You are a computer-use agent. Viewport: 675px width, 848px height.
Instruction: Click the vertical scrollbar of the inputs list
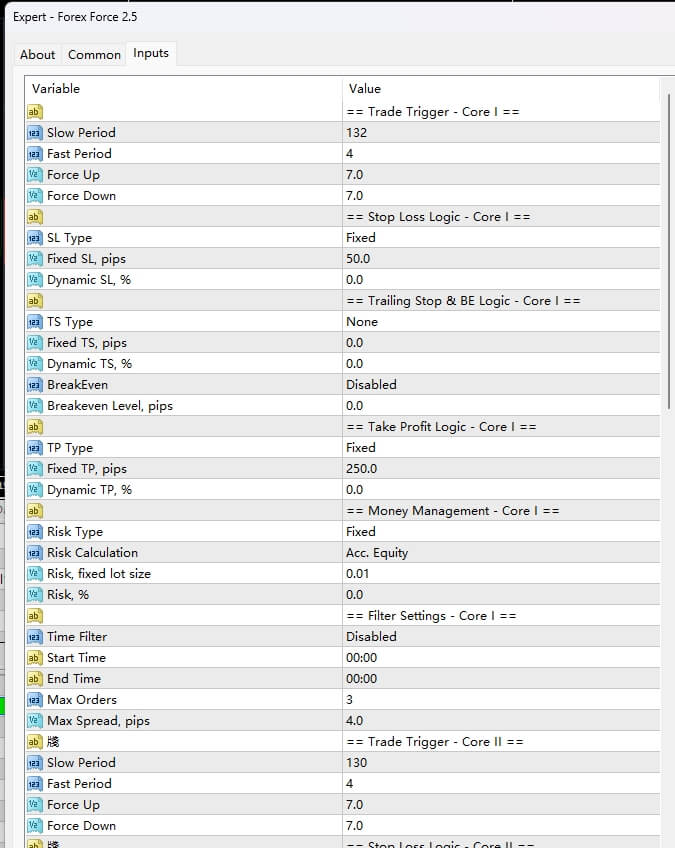tap(669, 251)
